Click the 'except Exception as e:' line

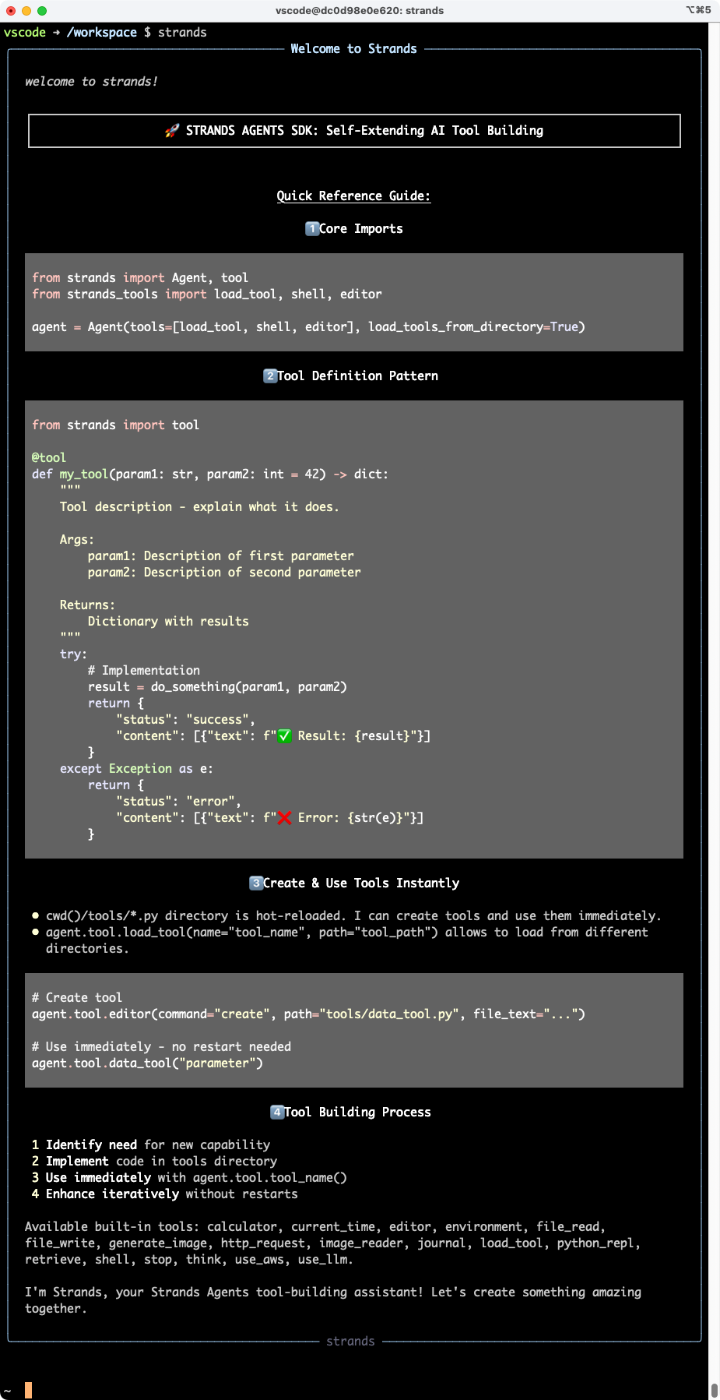(137, 769)
